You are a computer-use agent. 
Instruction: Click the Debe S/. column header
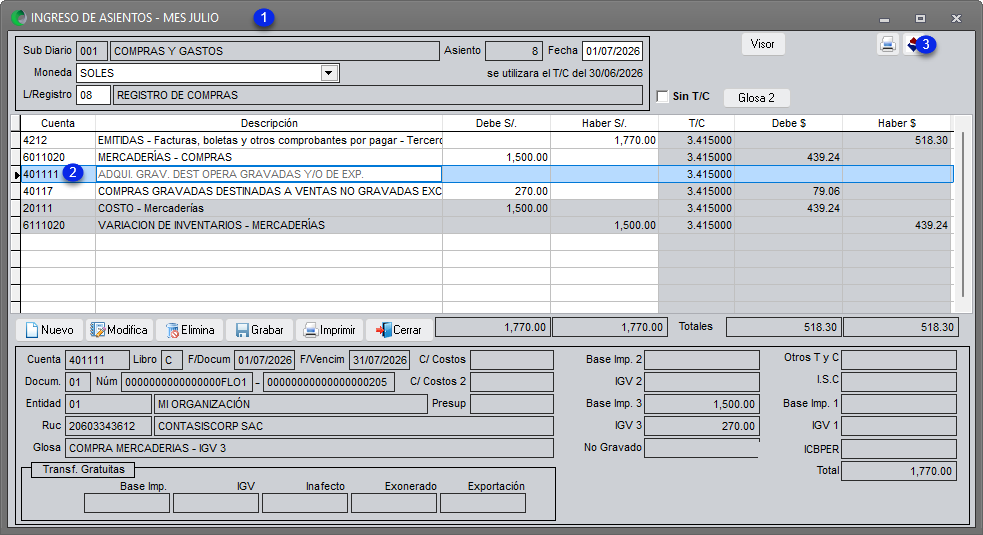[497, 124]
